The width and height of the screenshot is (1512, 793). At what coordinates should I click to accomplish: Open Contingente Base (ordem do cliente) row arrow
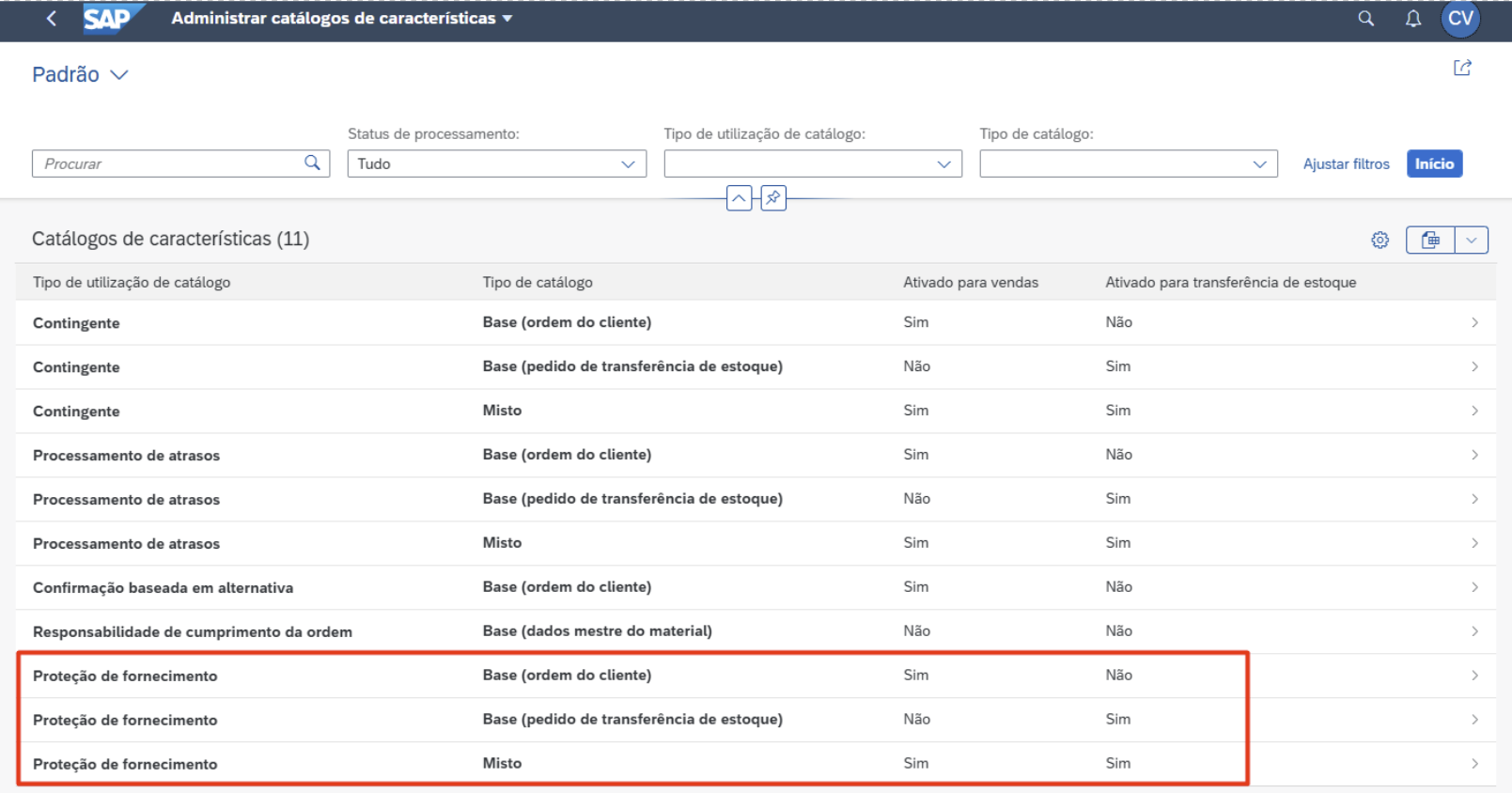pos(1474,322)
